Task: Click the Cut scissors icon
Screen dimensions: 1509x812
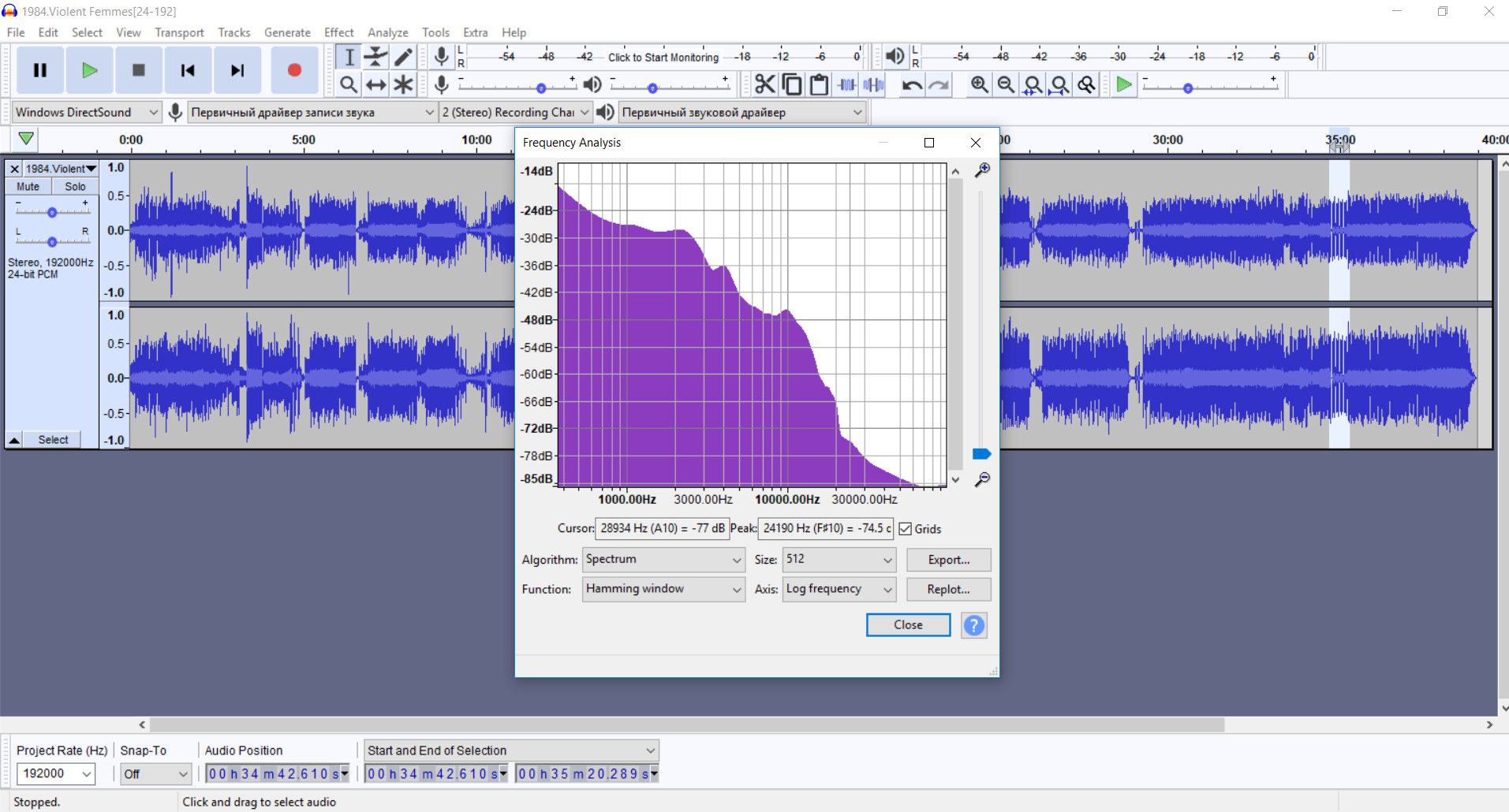Action: (764, 84)
